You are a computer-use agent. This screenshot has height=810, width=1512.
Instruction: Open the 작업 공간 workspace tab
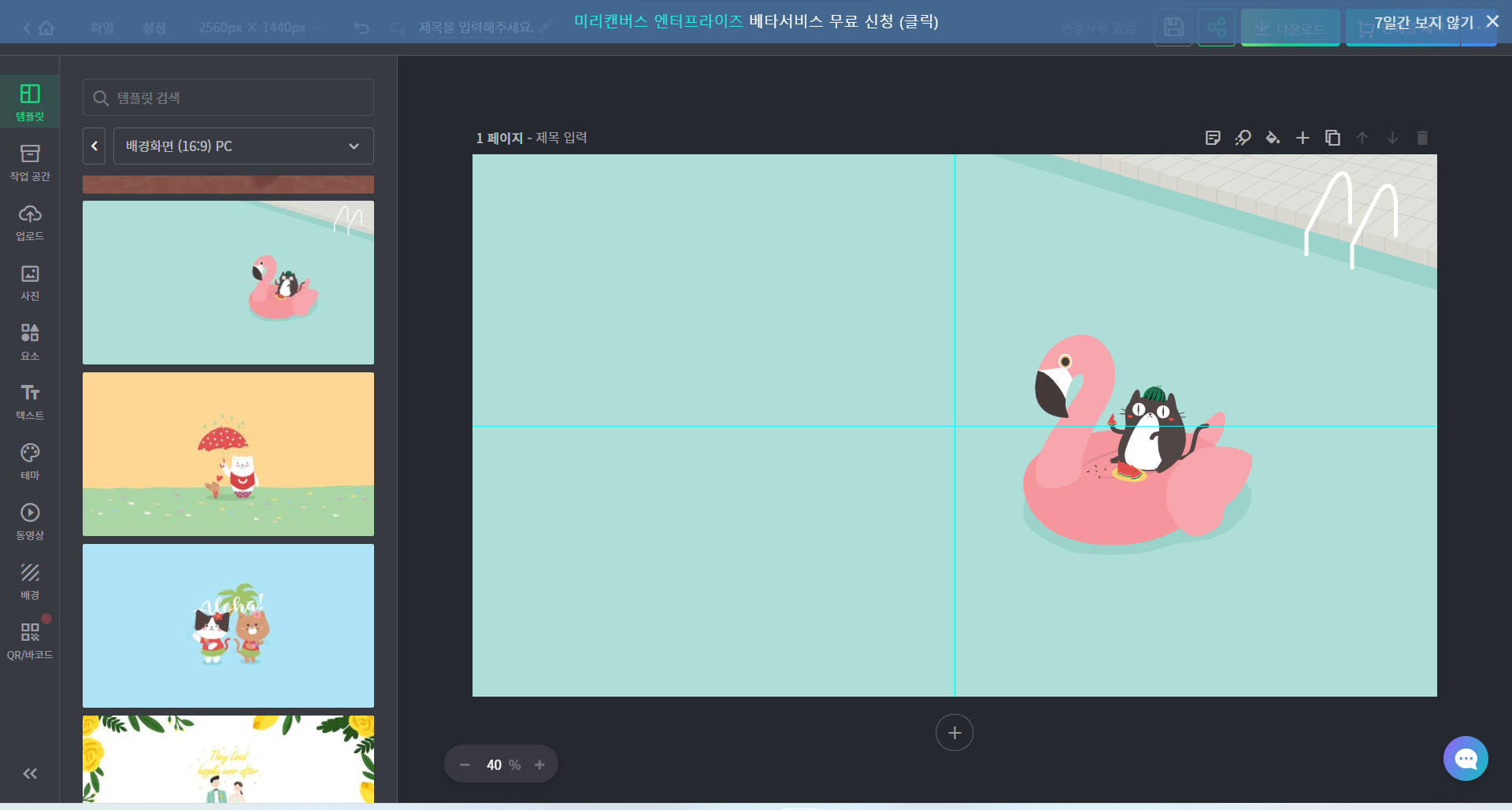[30, 162]
